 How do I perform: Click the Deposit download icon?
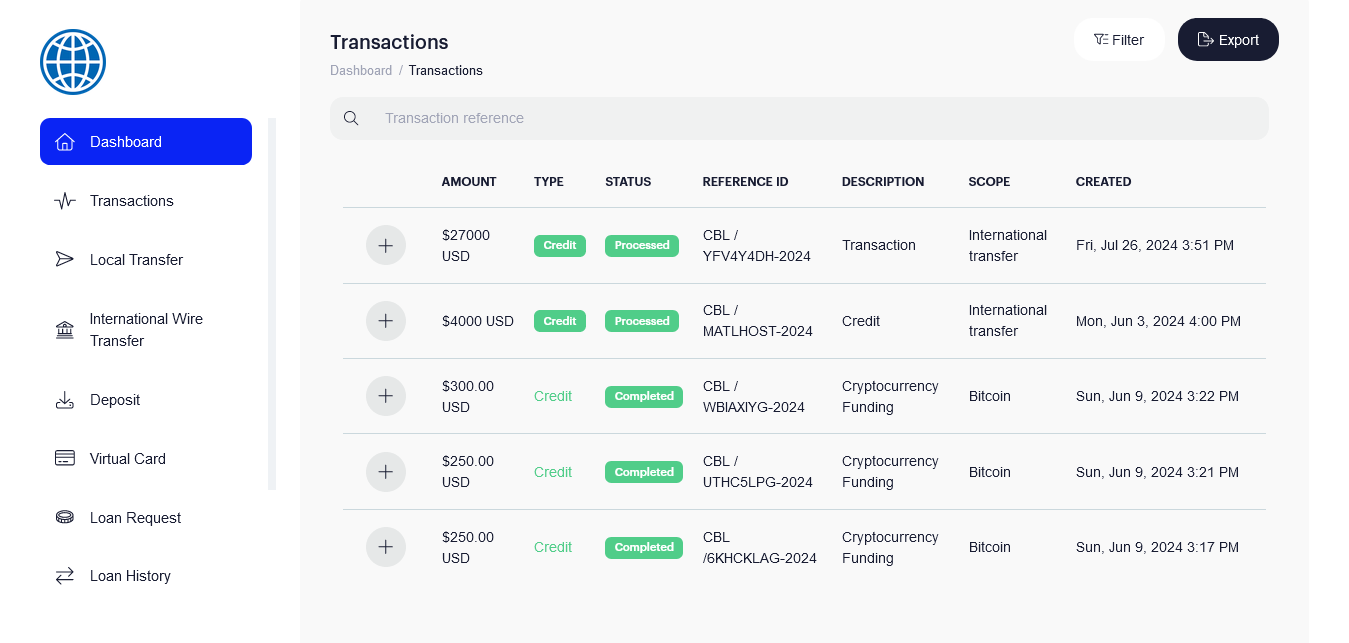[65, 400]
